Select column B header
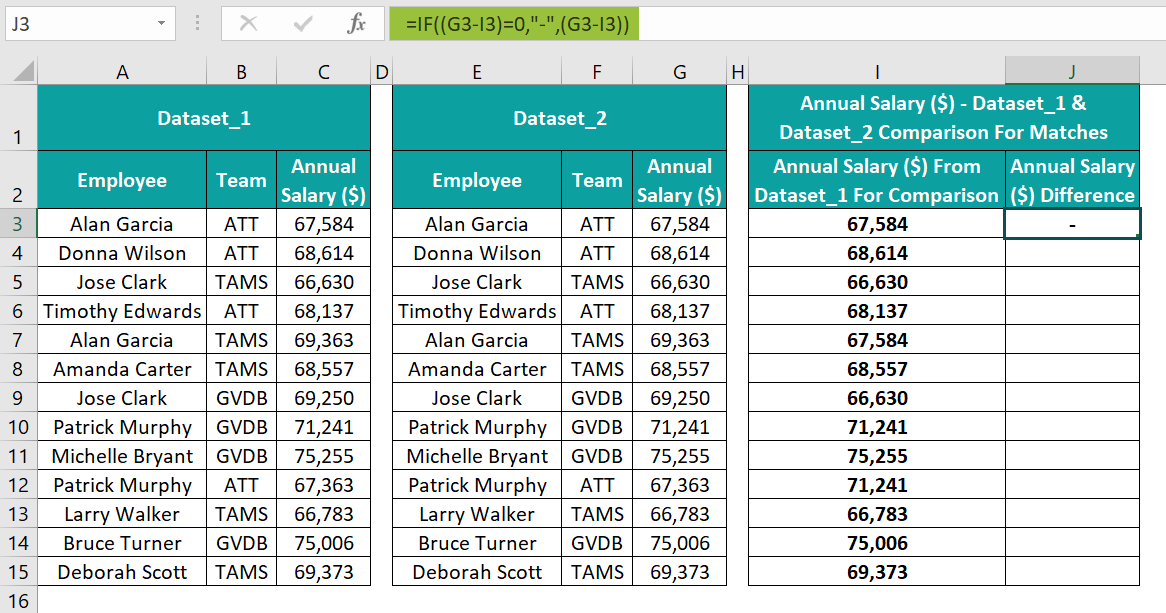Screen dimensions: 1166x613 coord(242,72)
